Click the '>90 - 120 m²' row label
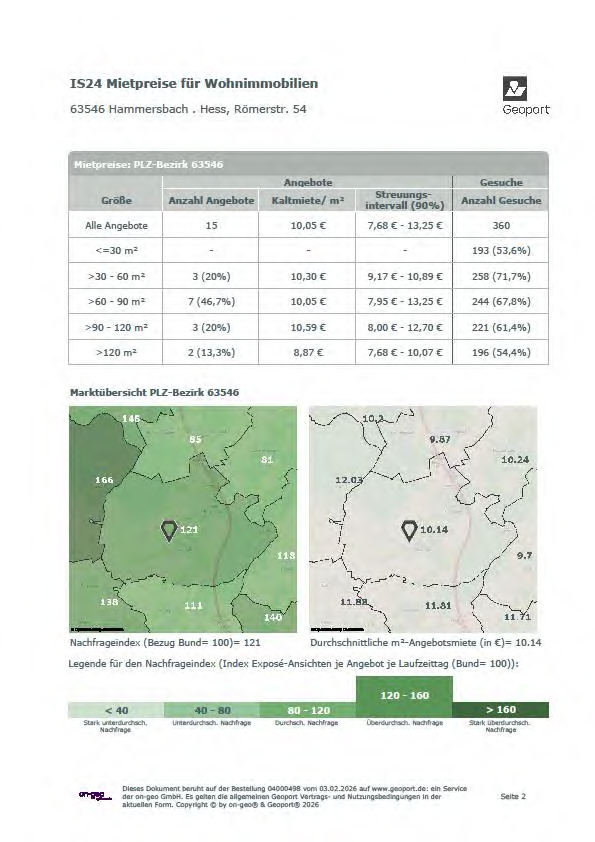Viewport: 595px width, 842px height. point(116,328)
